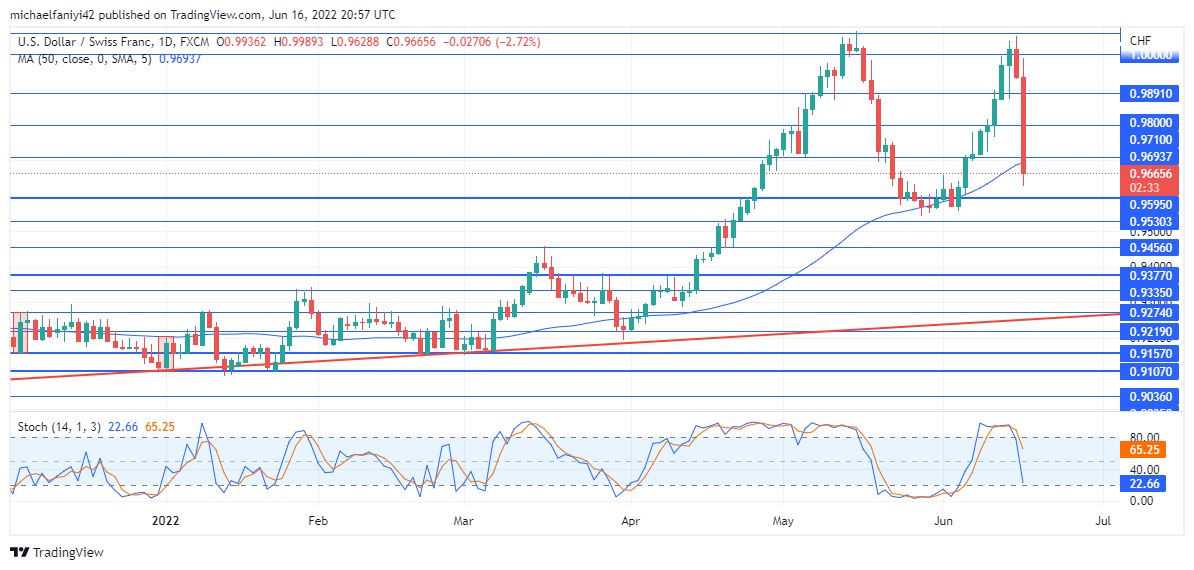Select the 0.98000 price level label
Viewport: 1194px width, 570px height.
1152,123
